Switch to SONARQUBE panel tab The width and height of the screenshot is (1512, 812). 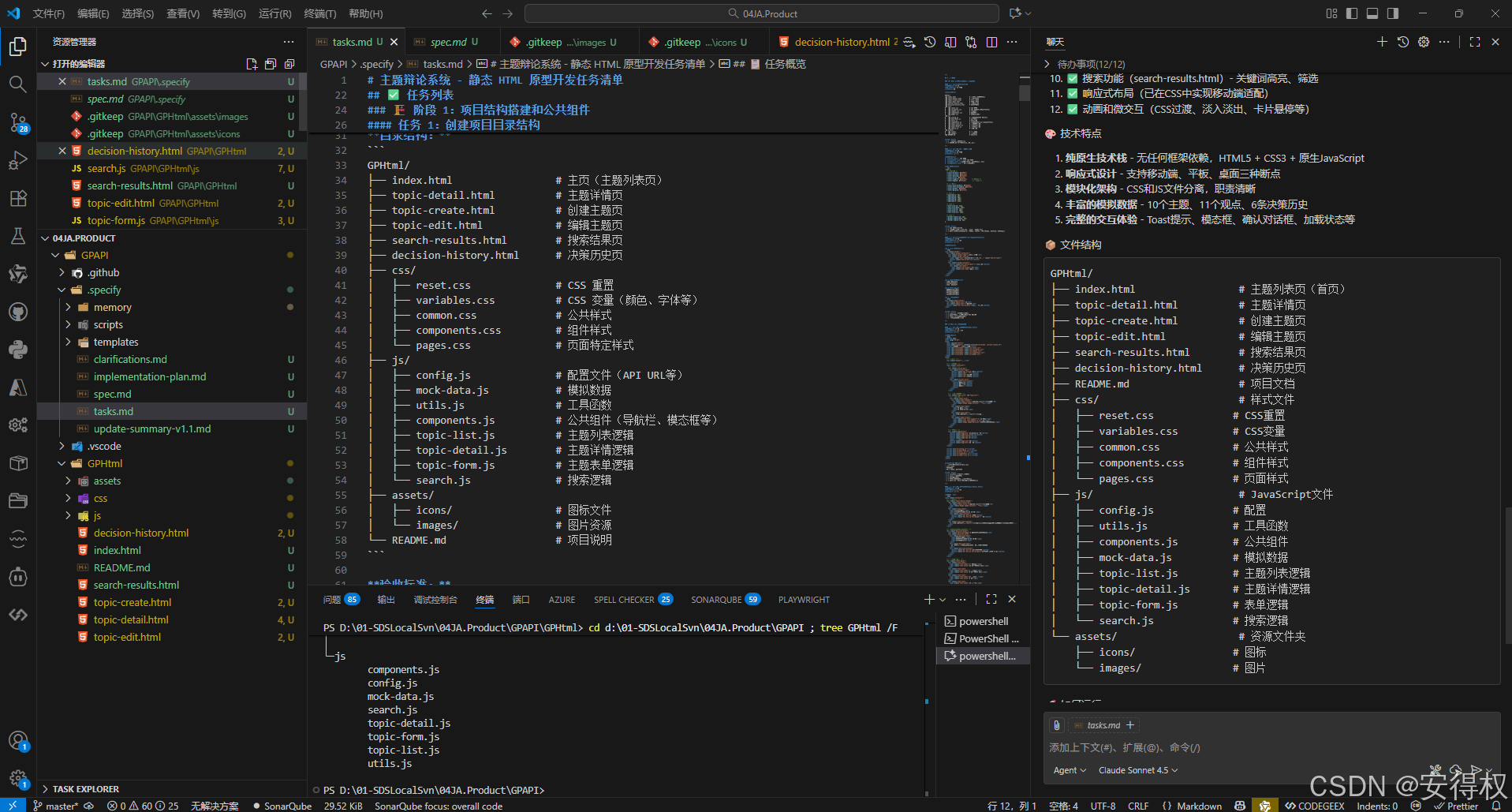725,600
